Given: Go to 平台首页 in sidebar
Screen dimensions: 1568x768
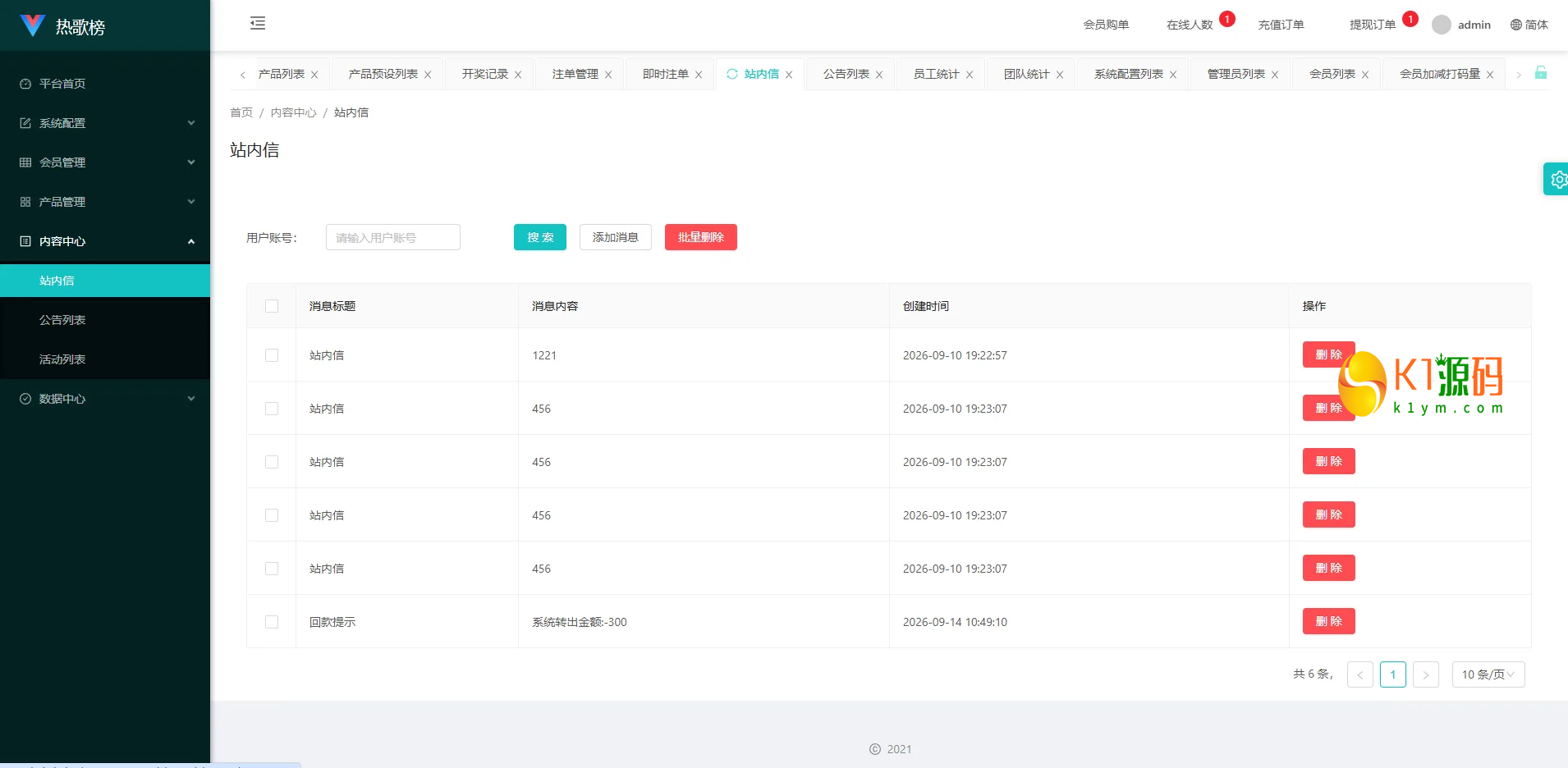Looking at the screenshot, I should tap(105, 84).
